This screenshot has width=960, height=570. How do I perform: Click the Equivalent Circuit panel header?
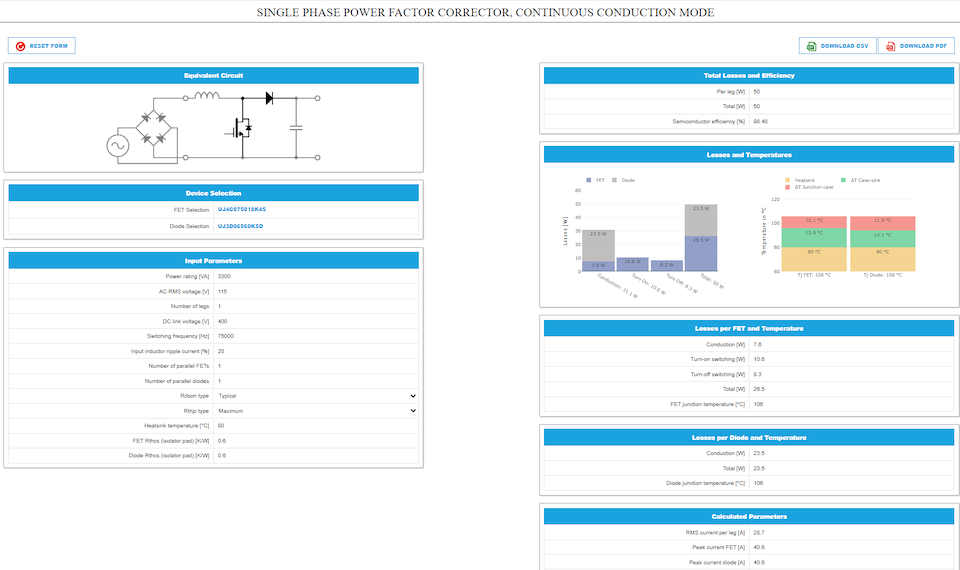tap(214, 75)
